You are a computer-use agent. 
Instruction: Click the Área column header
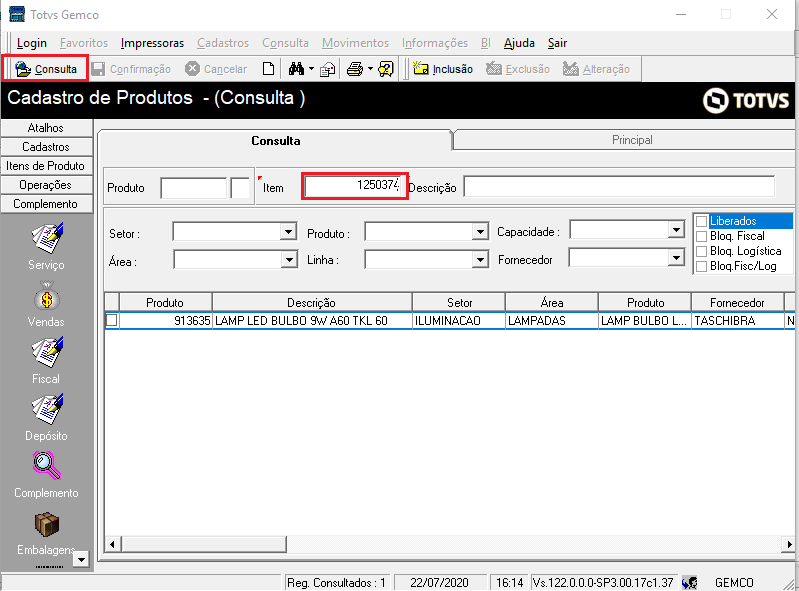coord(552,303)
